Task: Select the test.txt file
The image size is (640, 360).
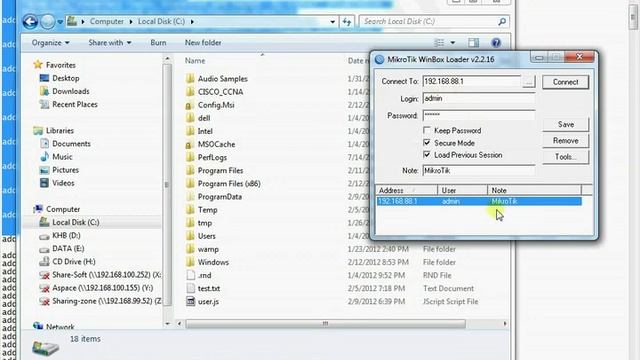Action: 209,288
